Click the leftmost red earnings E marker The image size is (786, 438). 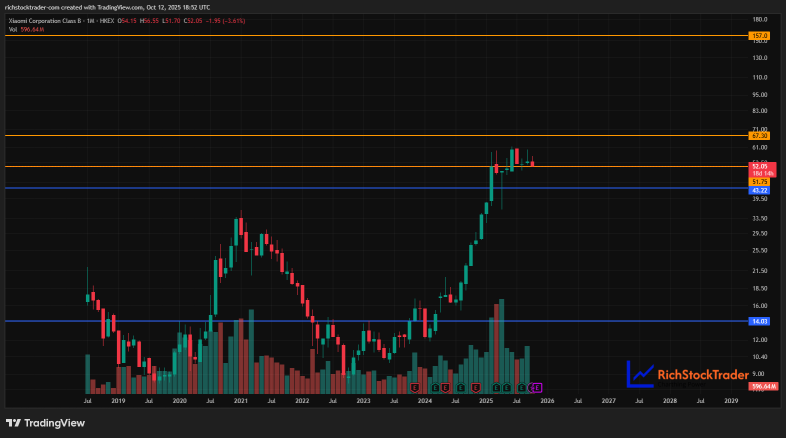(x=414, y=386)
